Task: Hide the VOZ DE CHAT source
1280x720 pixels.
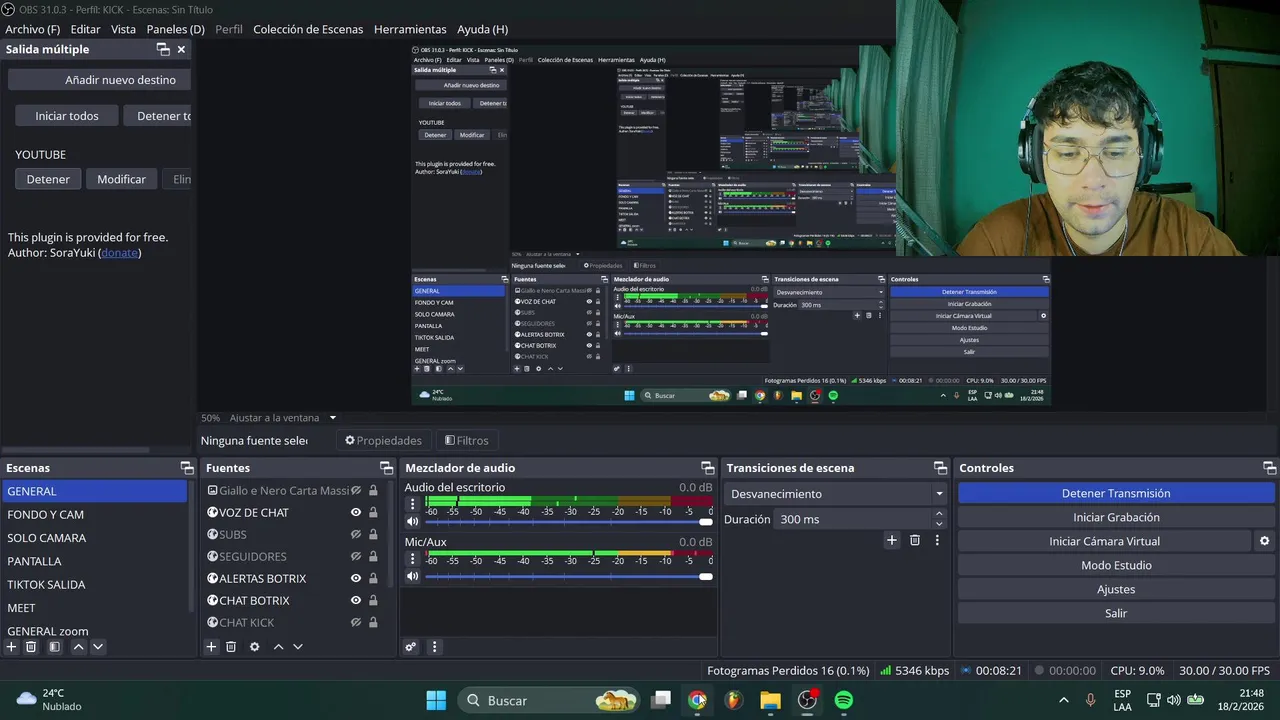Action: tap(355, 513)
